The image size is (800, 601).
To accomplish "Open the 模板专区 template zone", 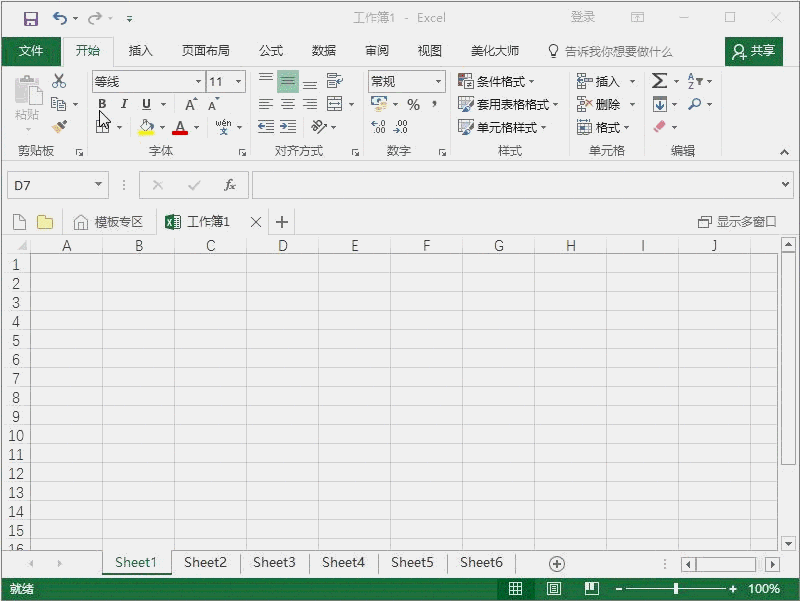I will tap(108, 222).
